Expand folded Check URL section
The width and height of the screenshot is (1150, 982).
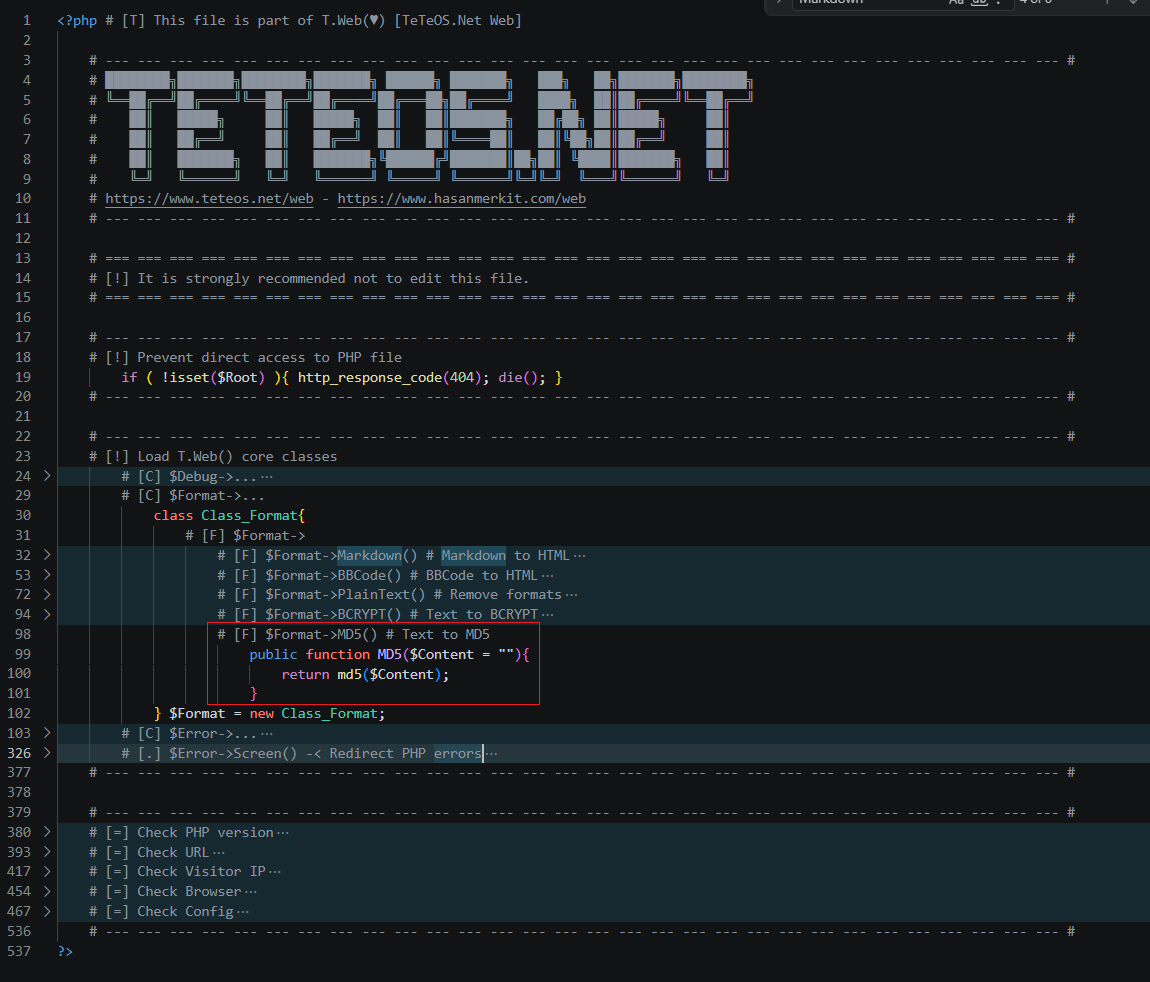[x=47, y=851]
